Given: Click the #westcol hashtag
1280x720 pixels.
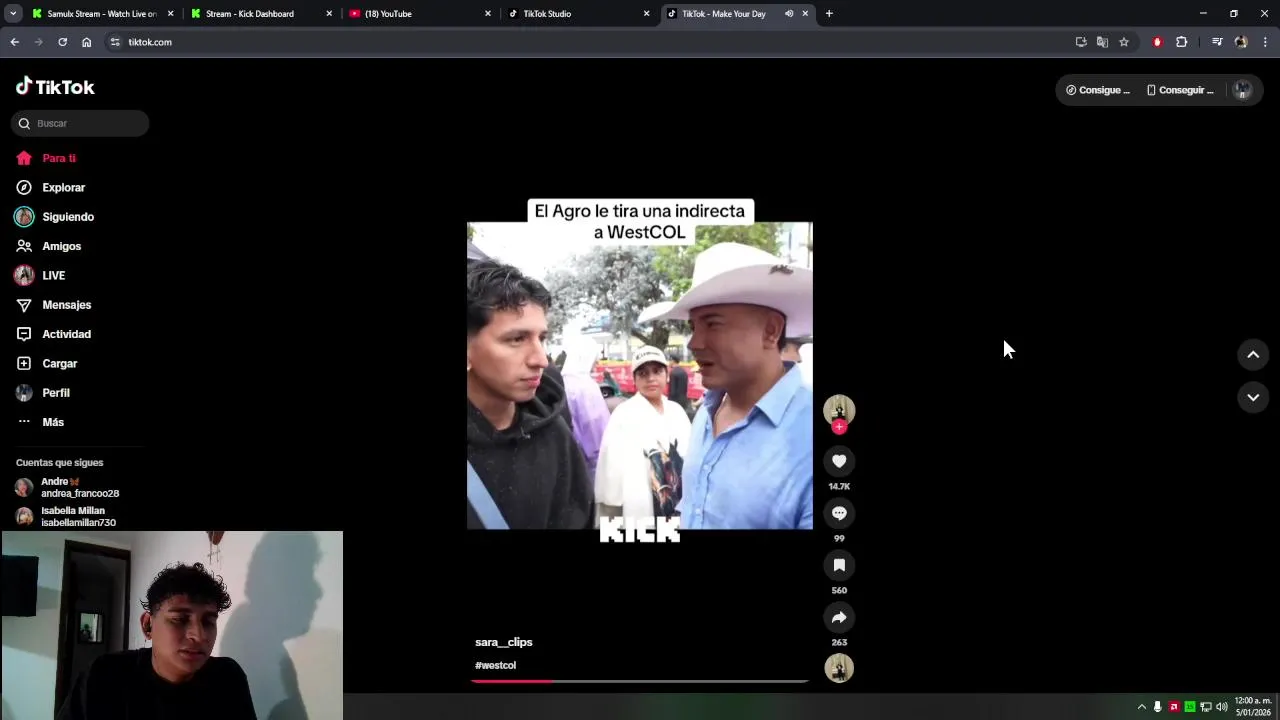Looking at the screenshot, I should (x=495, y=665).
